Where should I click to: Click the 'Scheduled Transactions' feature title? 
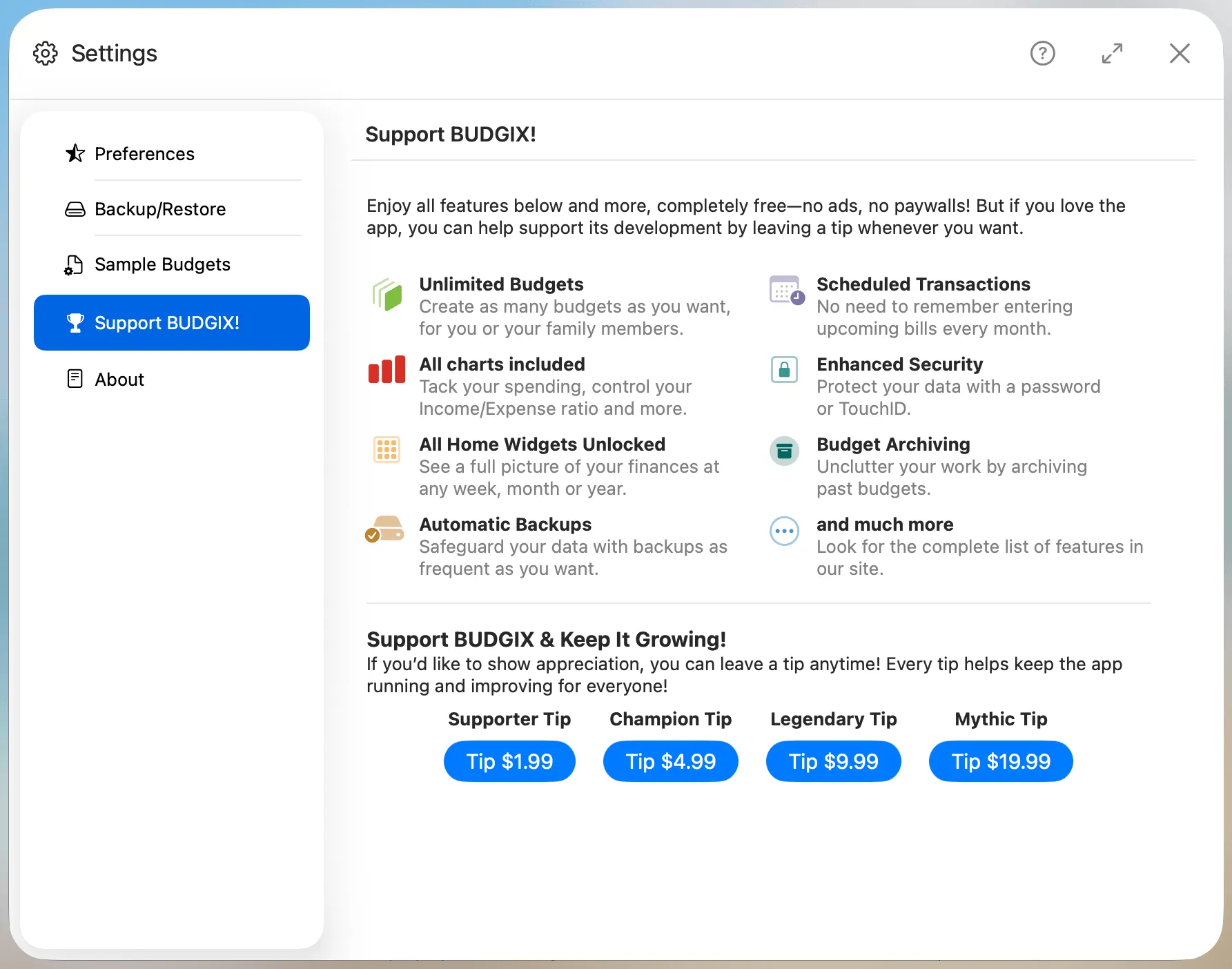(x=923, y=284)
